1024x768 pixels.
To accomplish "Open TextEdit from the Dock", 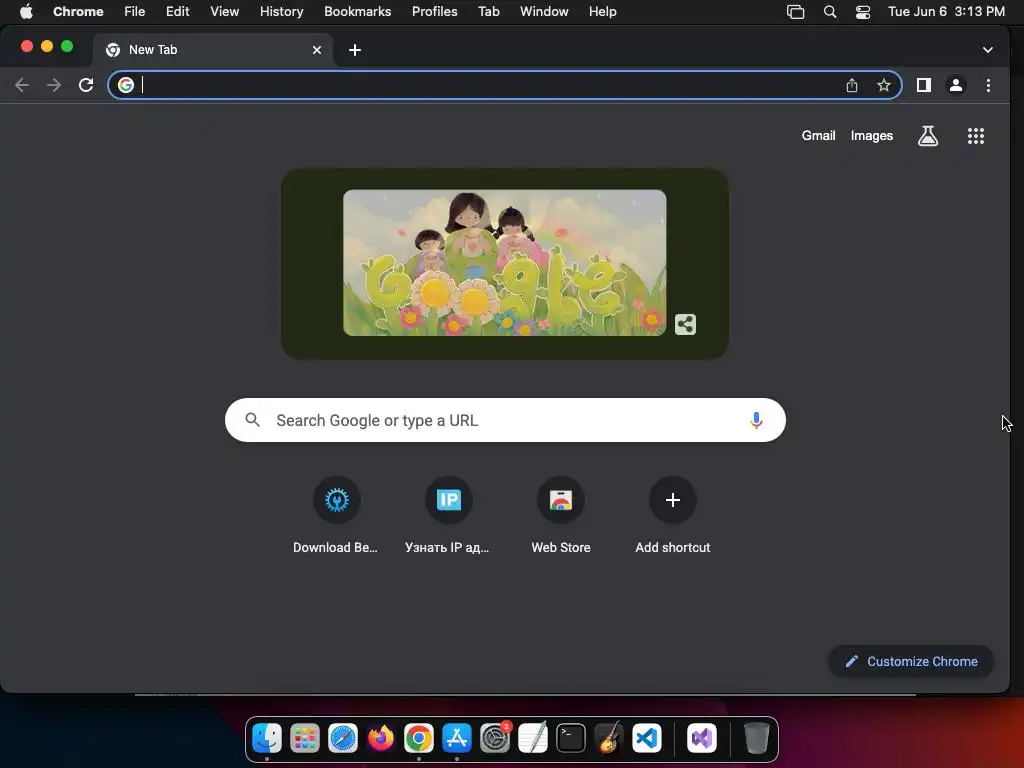I will 533,739.
